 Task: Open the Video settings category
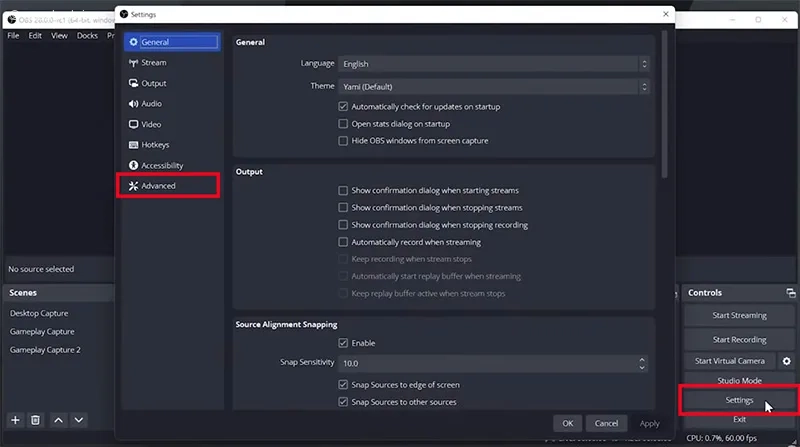pyautogui.click(x=172, y=124)
